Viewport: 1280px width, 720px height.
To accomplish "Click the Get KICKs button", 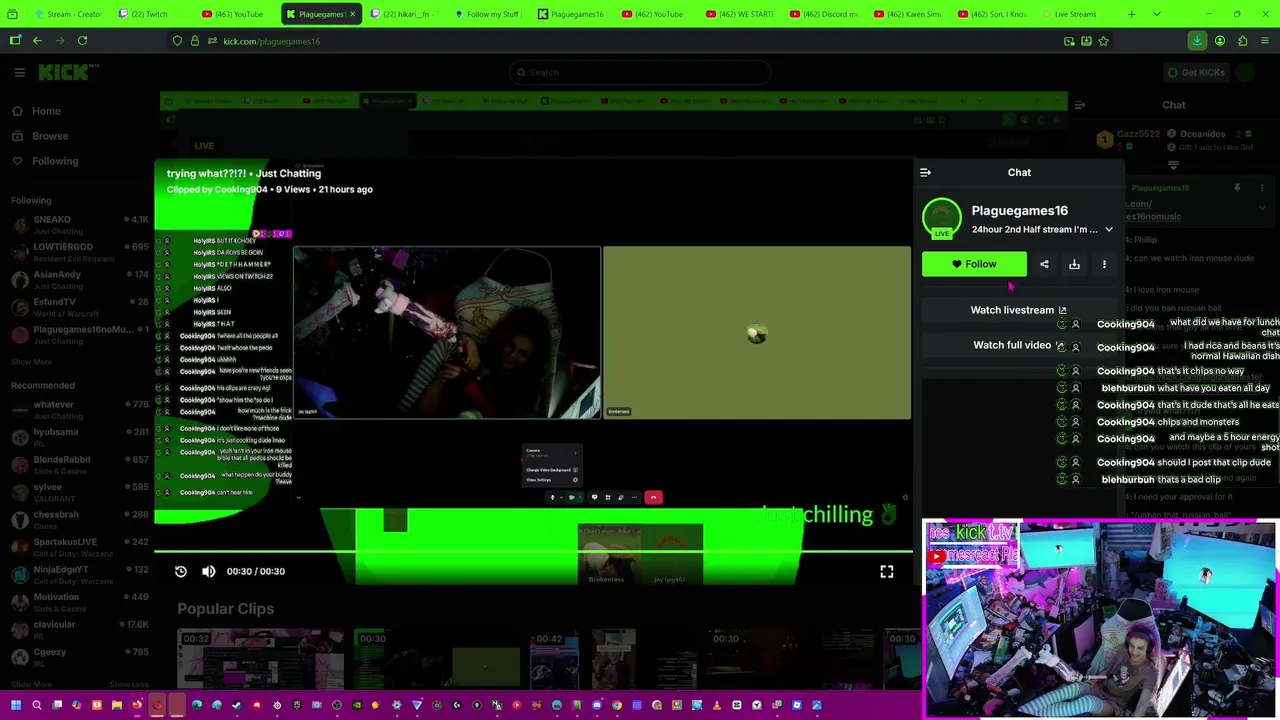I will click(1195, 72).
